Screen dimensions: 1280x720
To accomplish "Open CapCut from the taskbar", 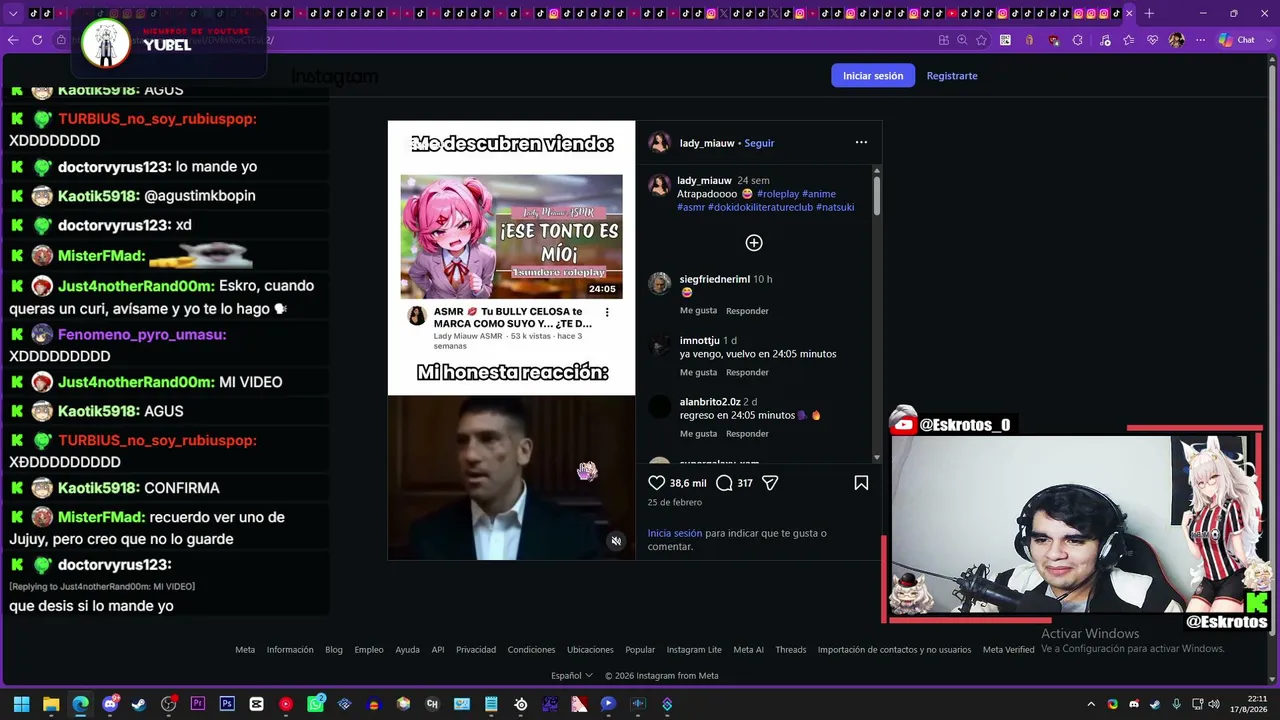I will (x=256, y=704).
